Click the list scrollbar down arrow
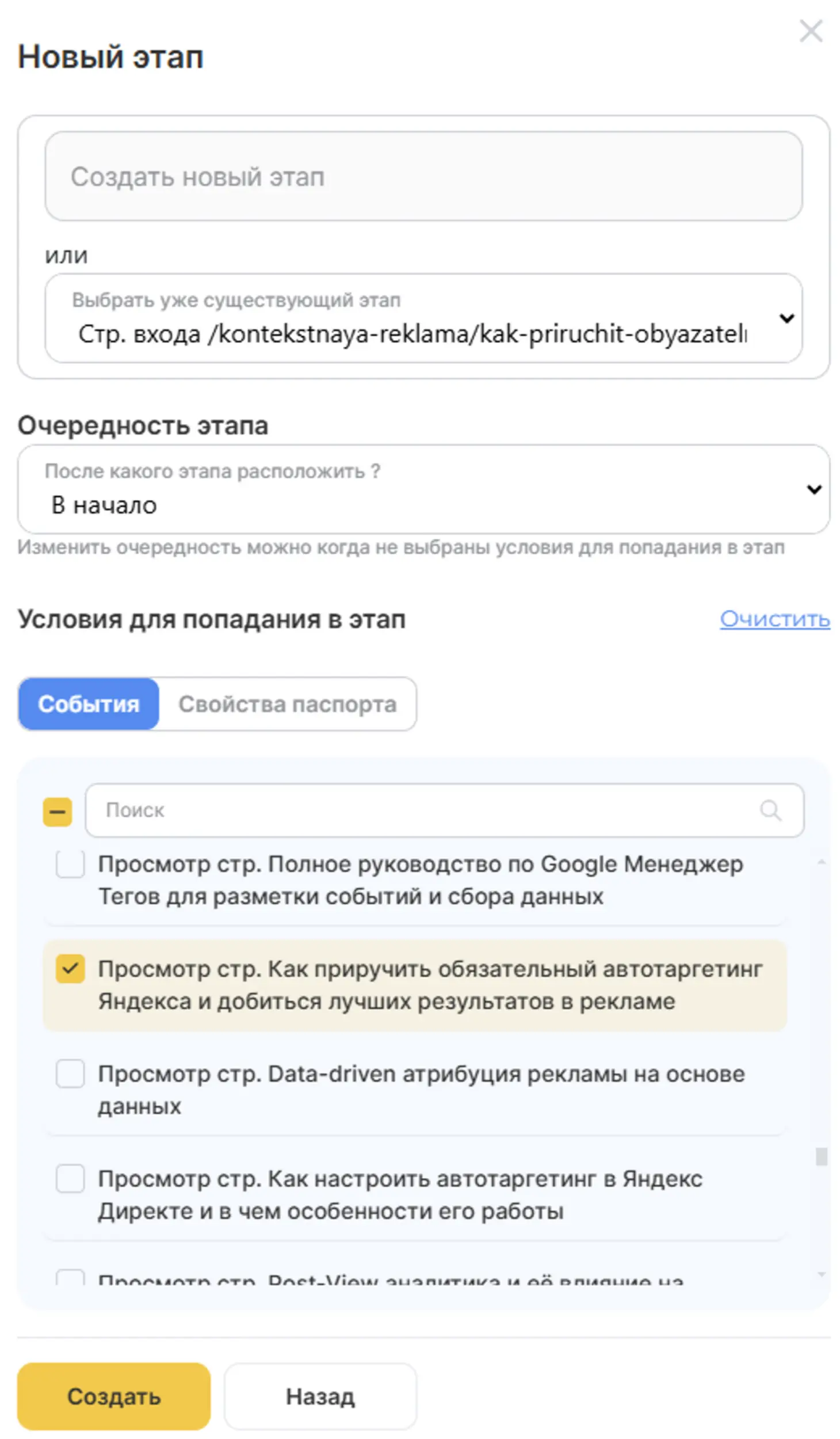The width and height of the screenshot is (840, 1439). click(x=822, y=1275)
